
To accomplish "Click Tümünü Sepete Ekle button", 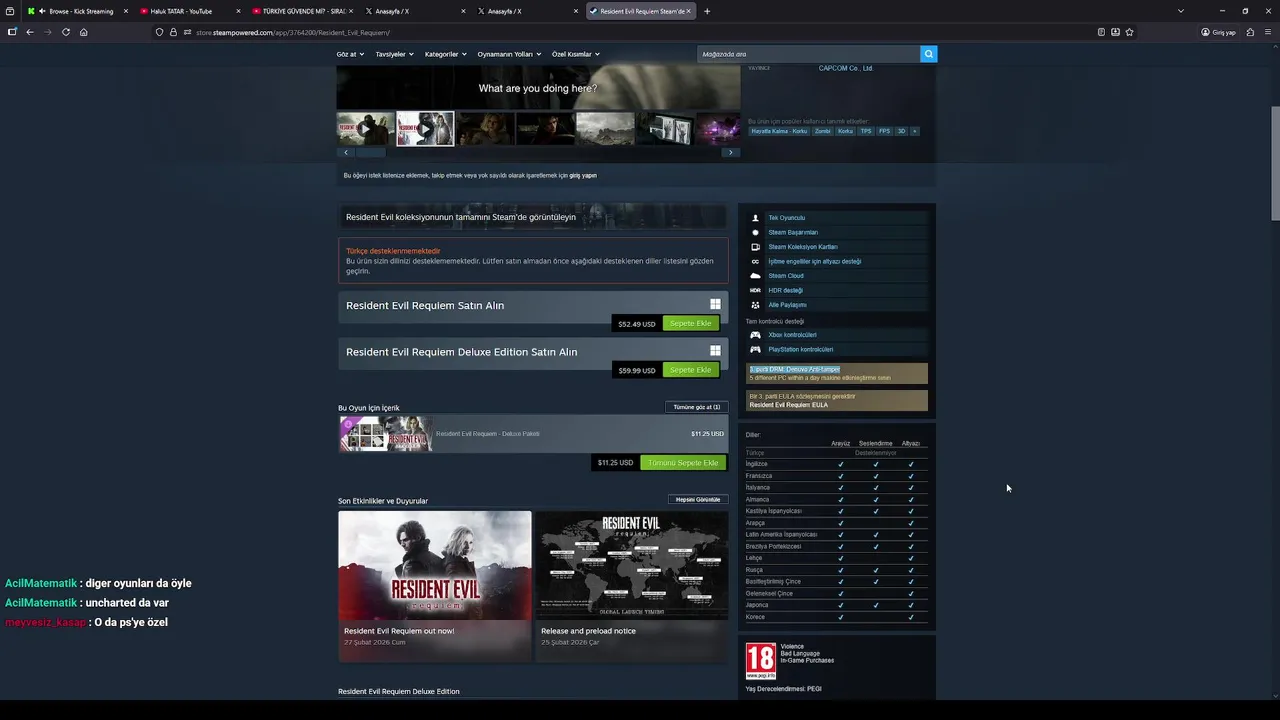I will [x=683, y=463].
